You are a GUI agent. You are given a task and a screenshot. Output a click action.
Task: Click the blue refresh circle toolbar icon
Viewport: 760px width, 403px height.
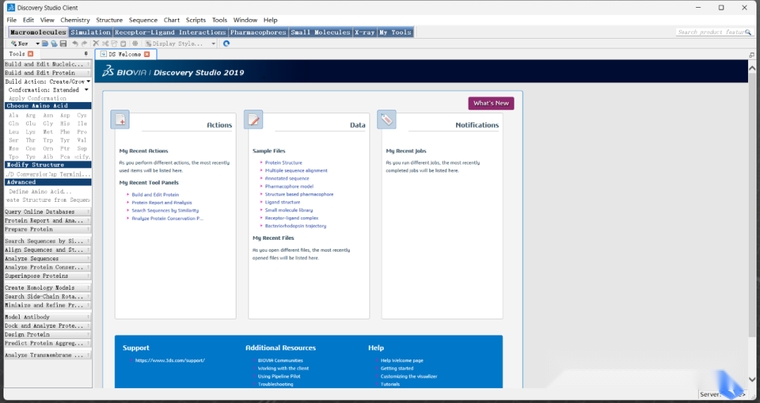[x=226, y=44]
